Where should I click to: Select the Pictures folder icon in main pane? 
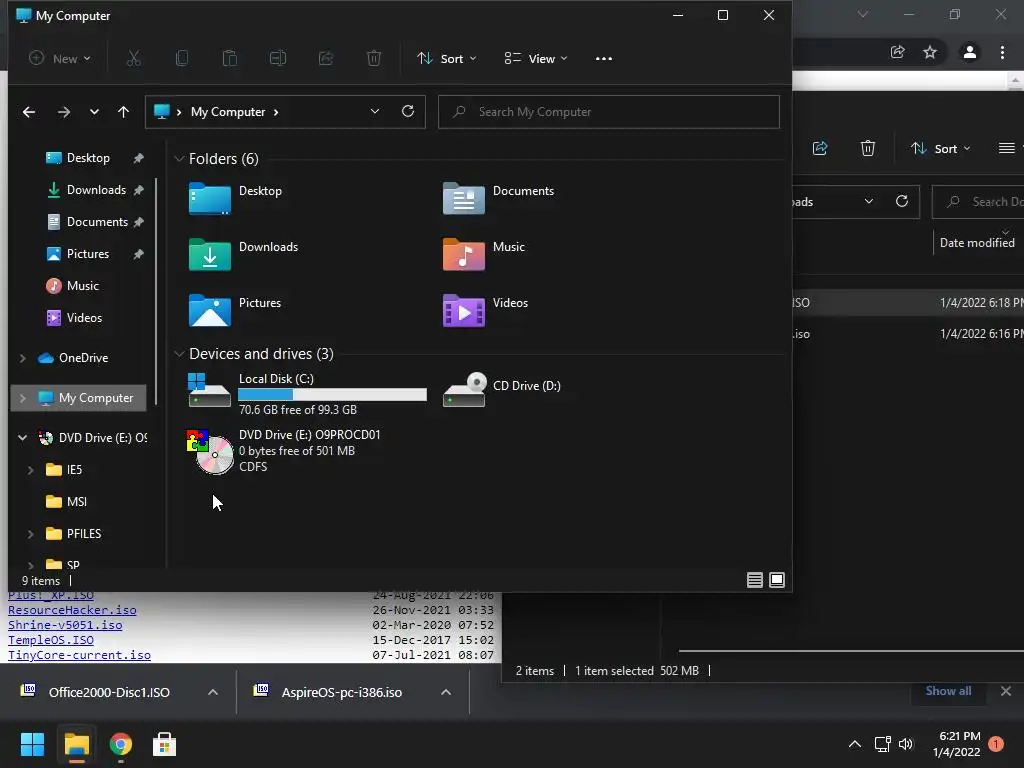click(210, 310)
